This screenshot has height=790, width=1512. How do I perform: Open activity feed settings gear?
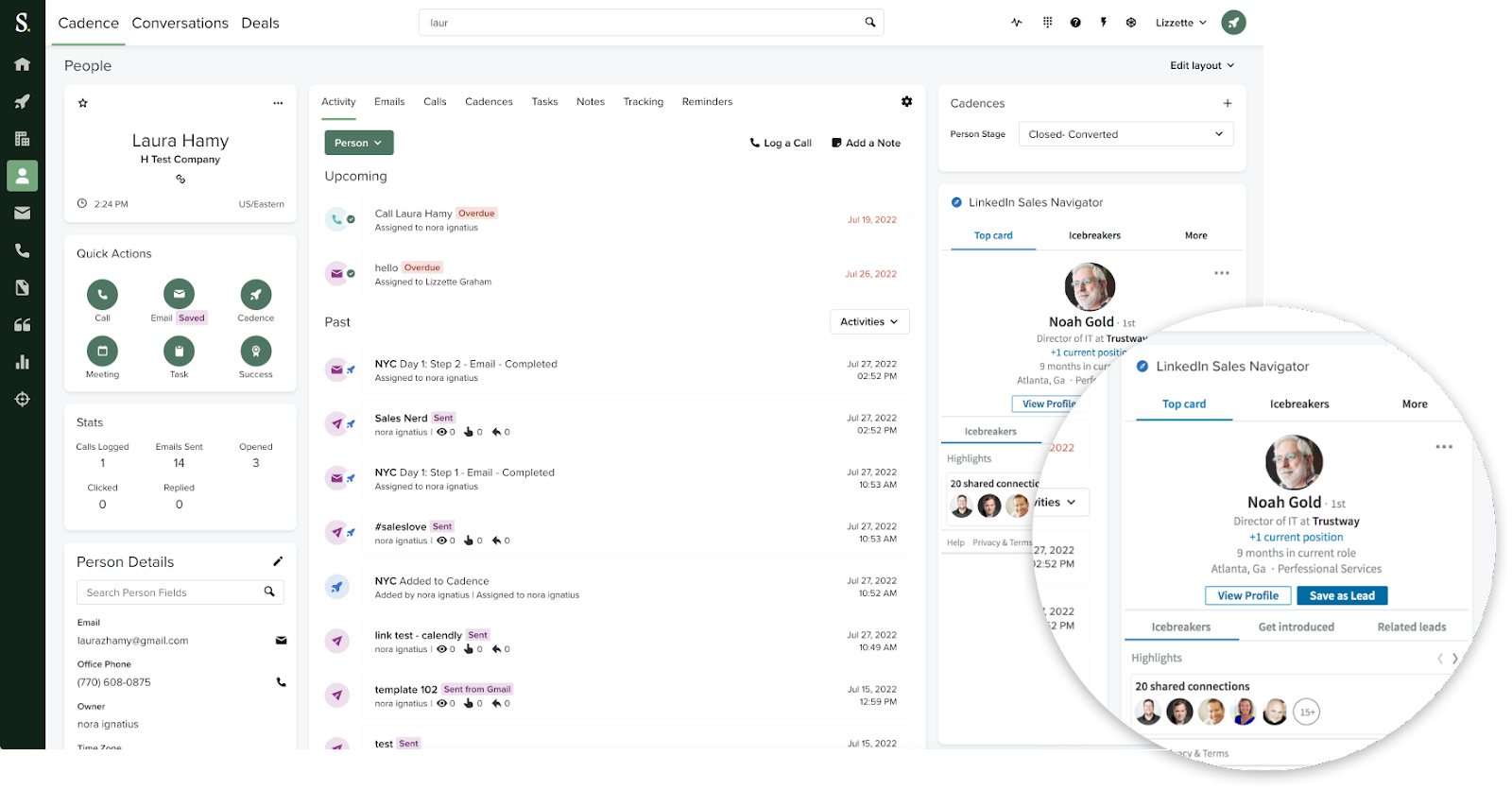click(x=906, y=102)
